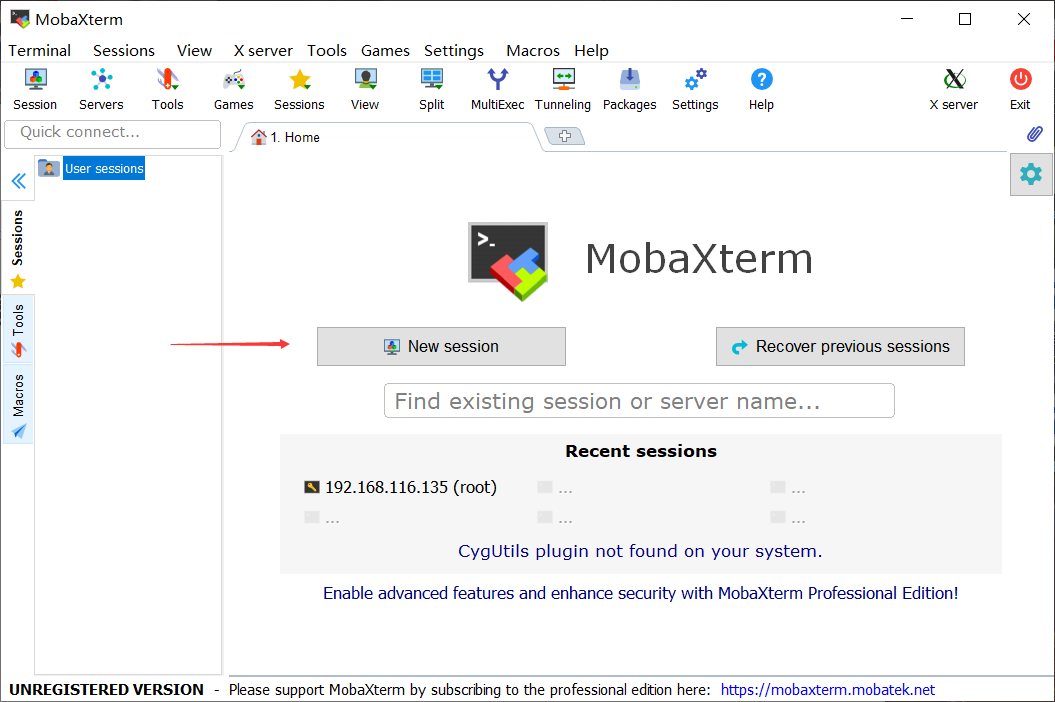Image resolution: width=1055 pixels, height=702 pixels.
Task: Add a new tab with plus button
Action: click(565, 136)
